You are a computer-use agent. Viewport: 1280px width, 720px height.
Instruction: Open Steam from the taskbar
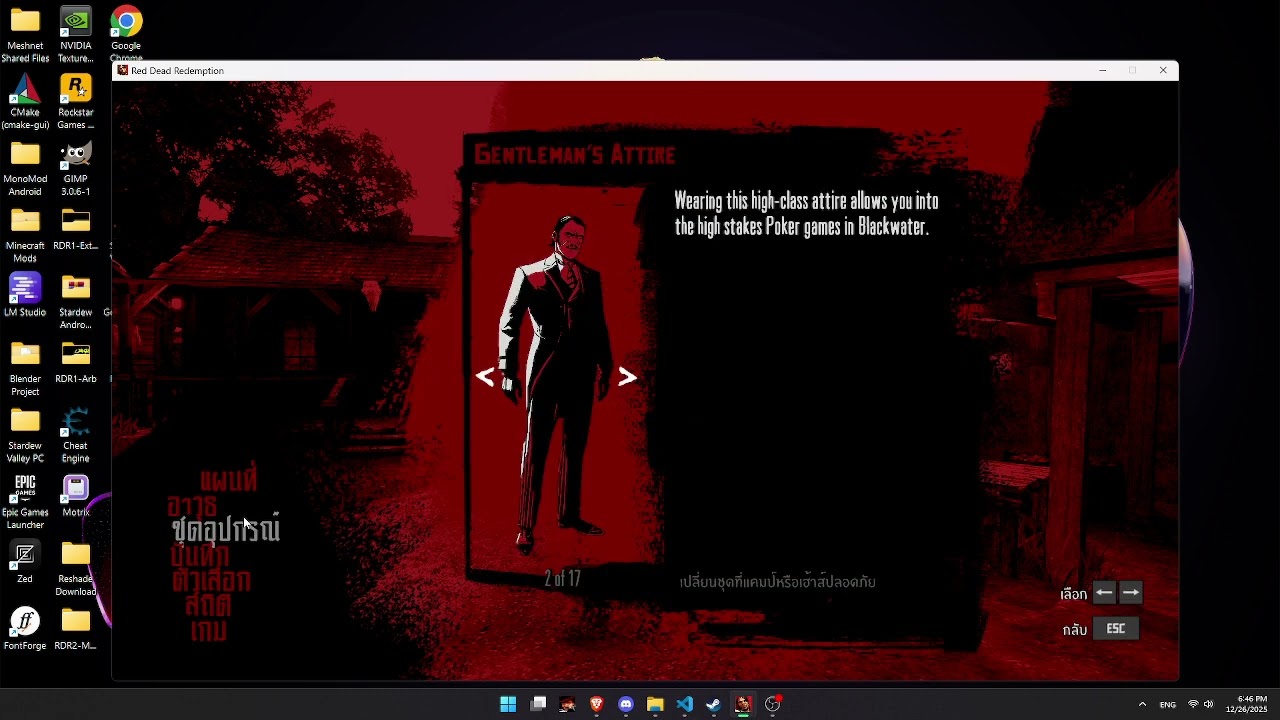(714, 704)
